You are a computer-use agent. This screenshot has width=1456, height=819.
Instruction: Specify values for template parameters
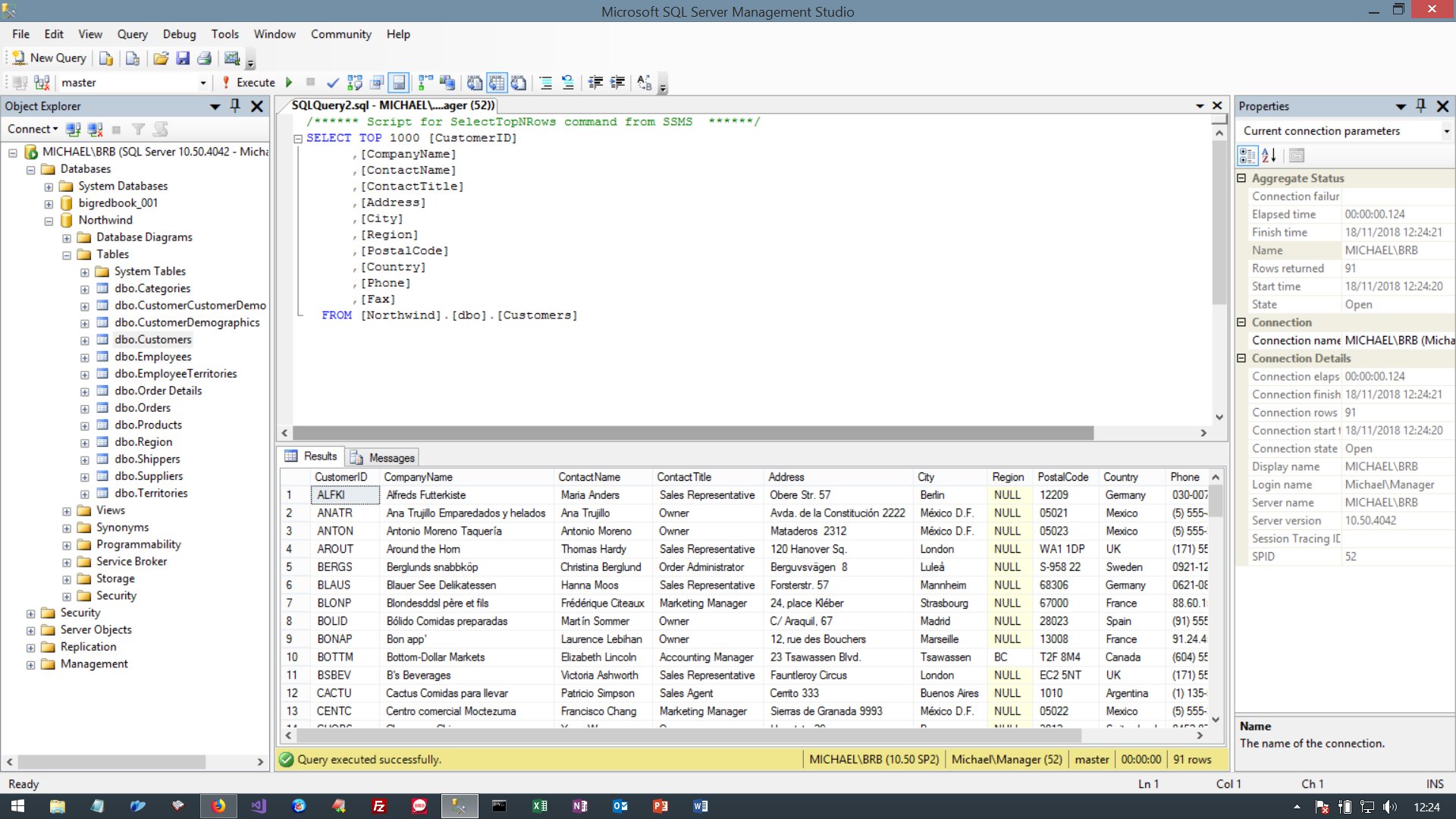[x=645, y=83]
